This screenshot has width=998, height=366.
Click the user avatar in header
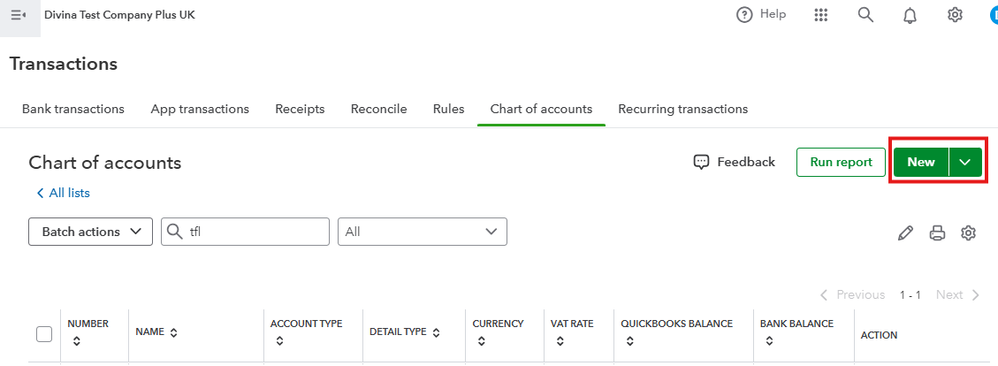click(993, 15)
